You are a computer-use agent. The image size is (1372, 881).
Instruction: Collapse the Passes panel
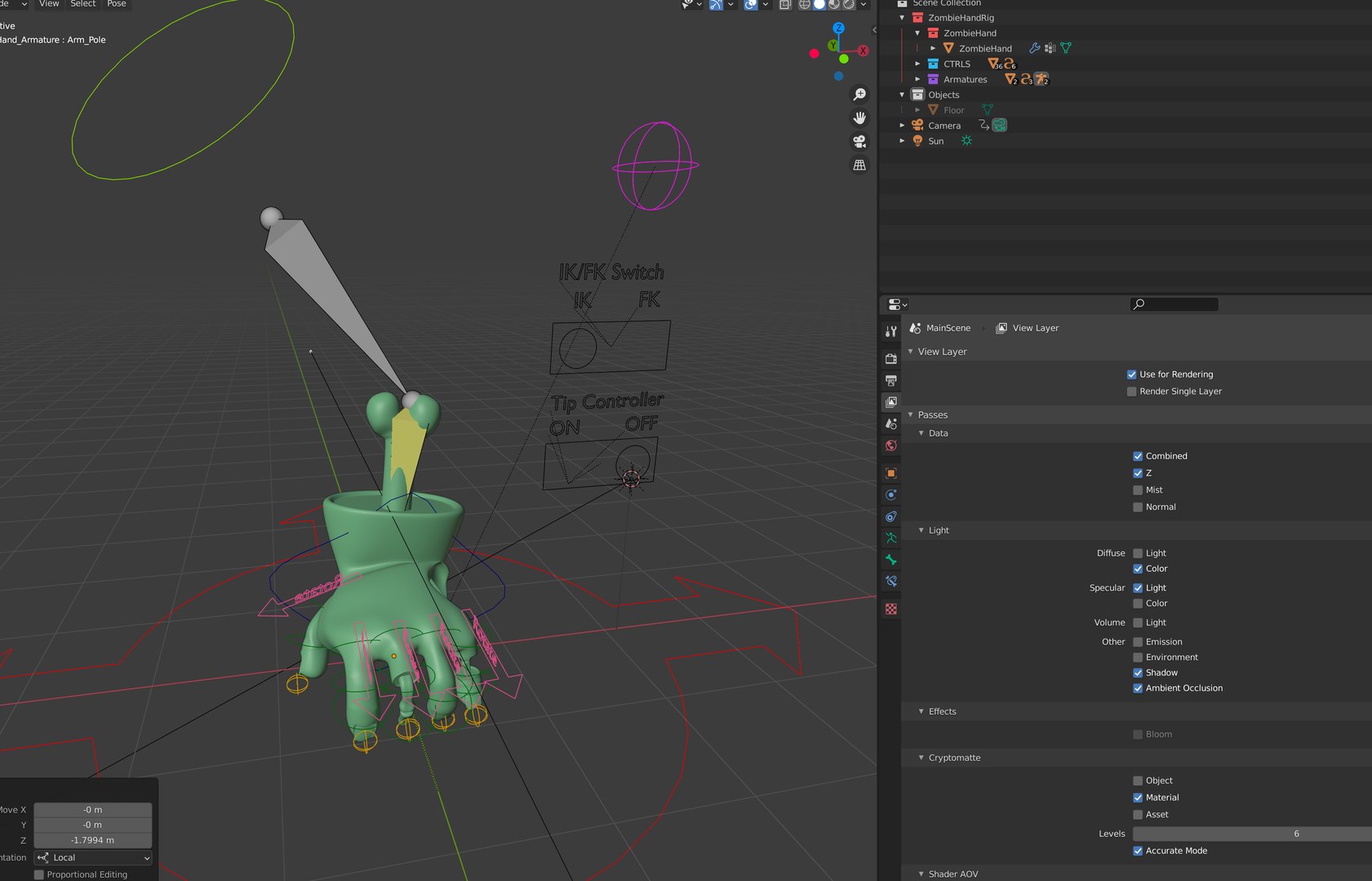(x=911, y=415)
